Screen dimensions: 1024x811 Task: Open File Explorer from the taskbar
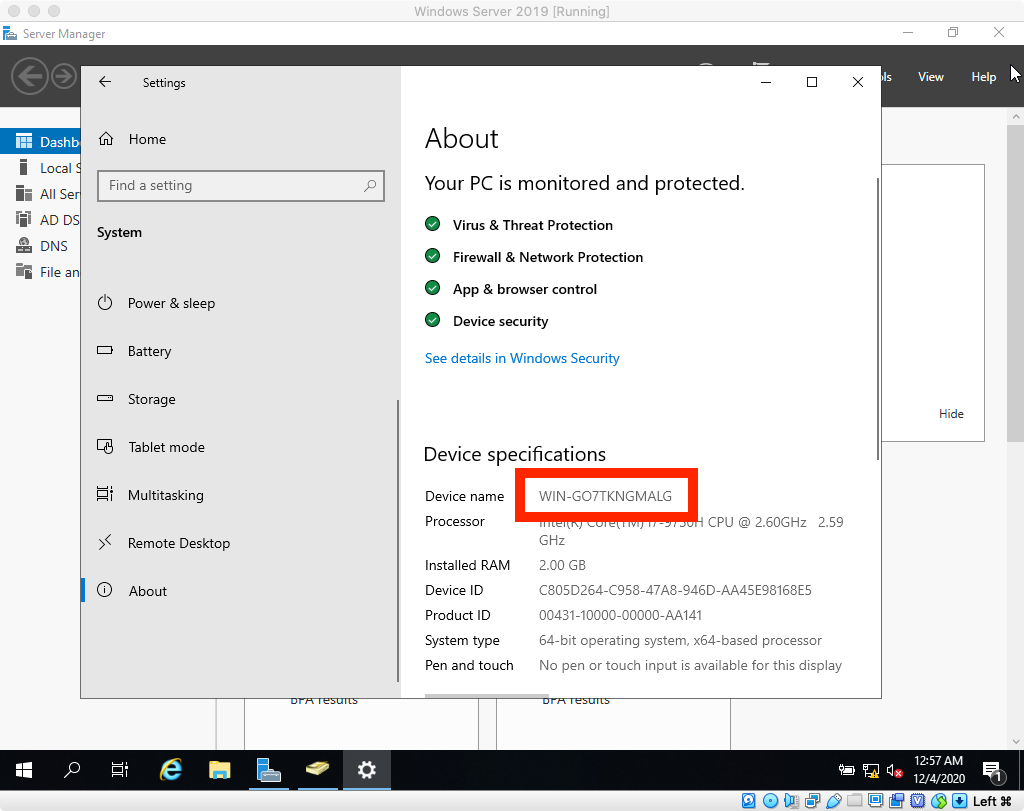point(219,770)
